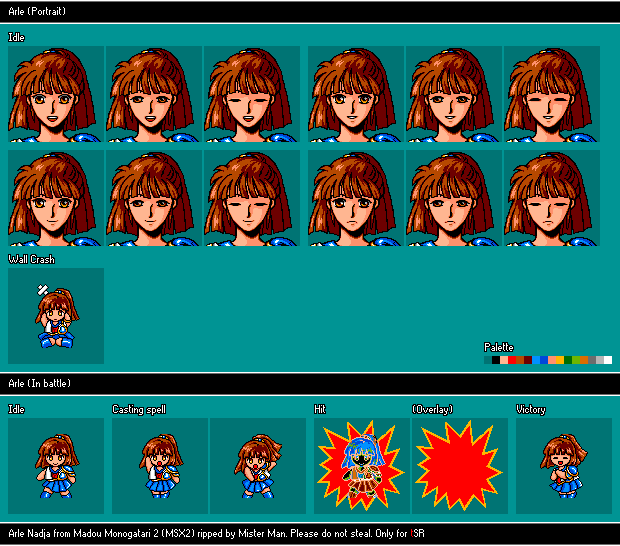Click the second Casting spell sprite frame
This screenshot has width=620, height=546.
(x=258, y=466)
